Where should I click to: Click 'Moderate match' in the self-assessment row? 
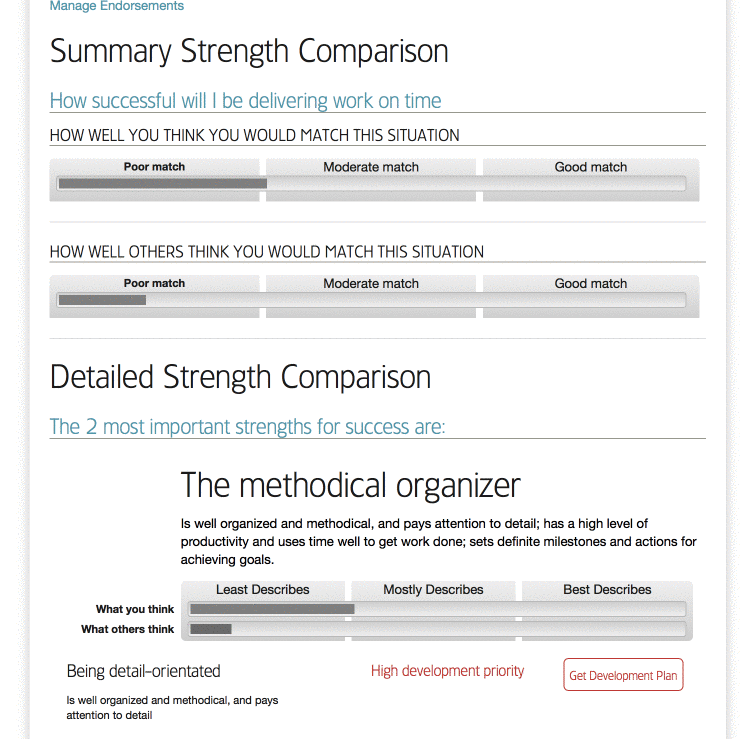tap(371, 167)
